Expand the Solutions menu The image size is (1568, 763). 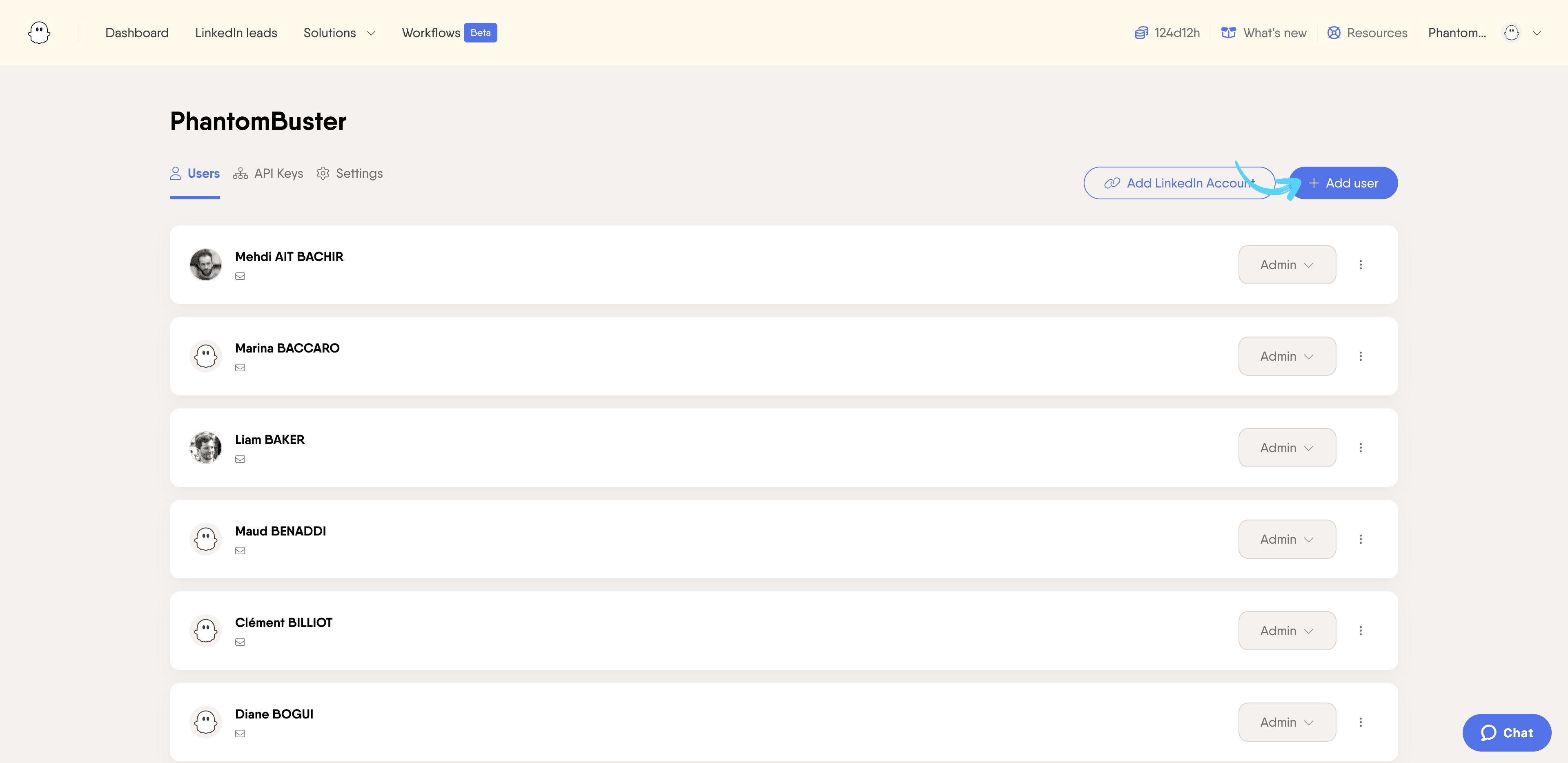click(339, 33)
